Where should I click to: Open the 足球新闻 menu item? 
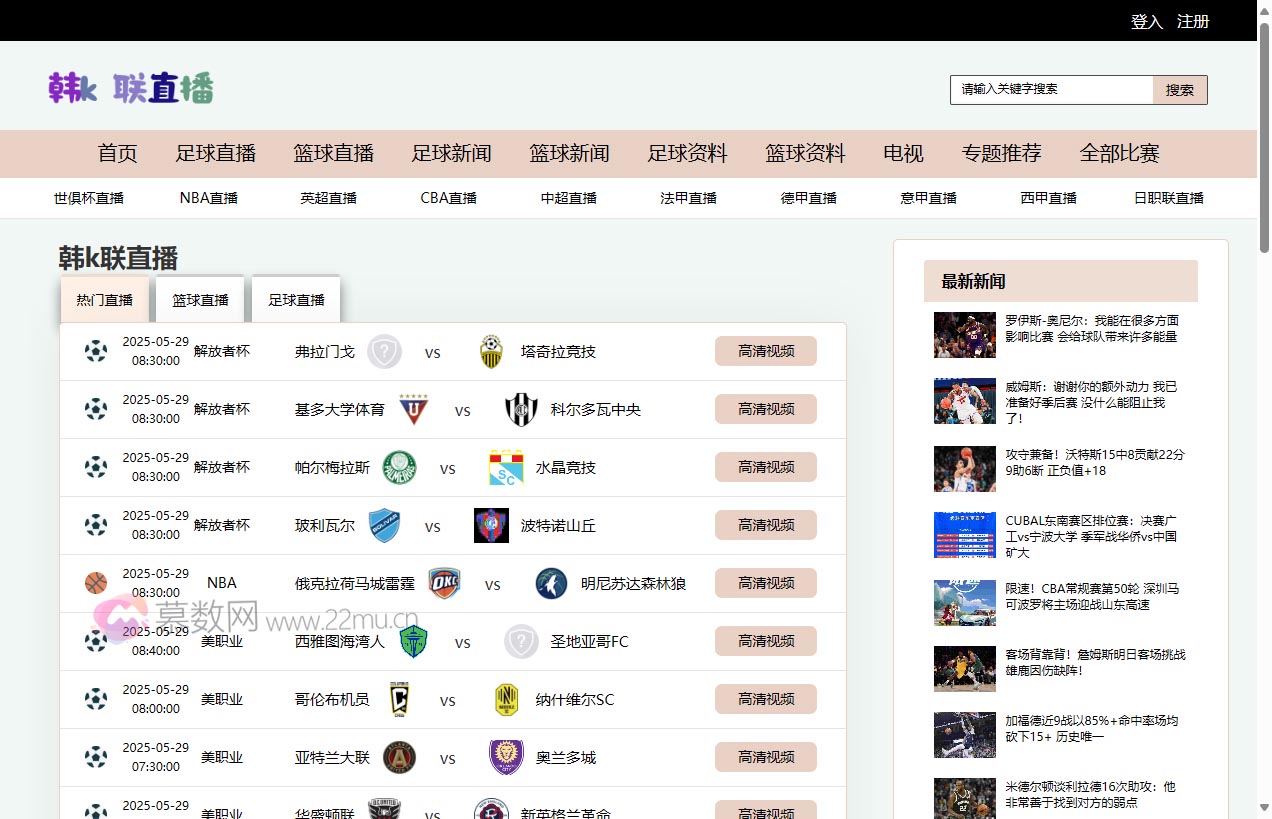pyautogui.click(x=451, y=154)
